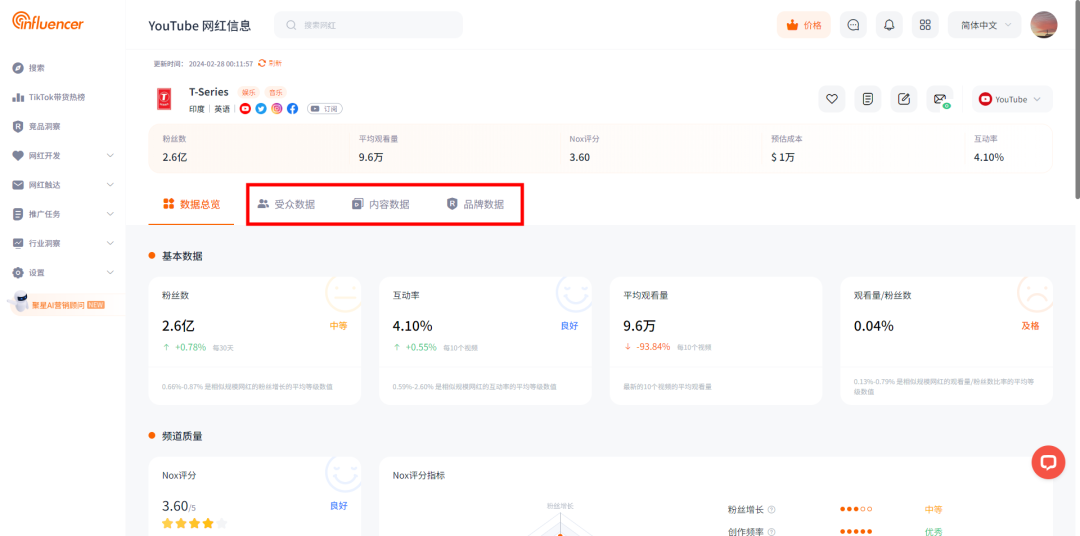Viewport: 1080px width, 536px height.
Task: Open the channel's Facebook icon link
Action: pos(293,109)
